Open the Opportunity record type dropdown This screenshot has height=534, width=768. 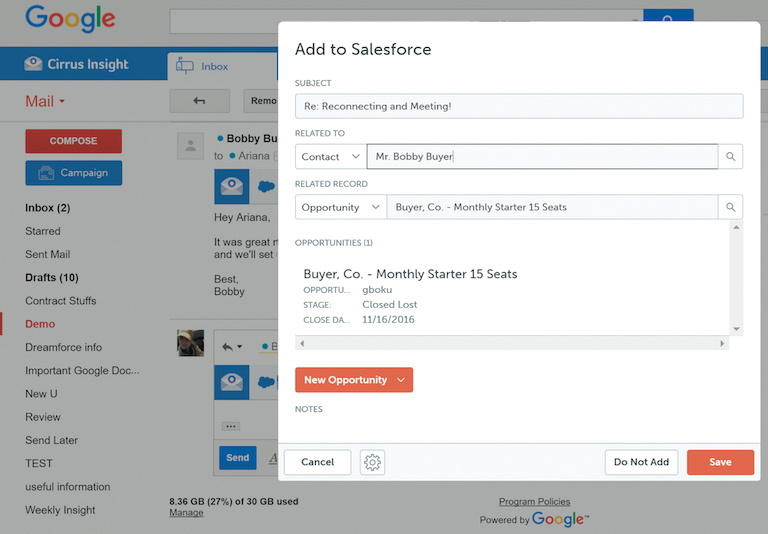click(341, 207)
